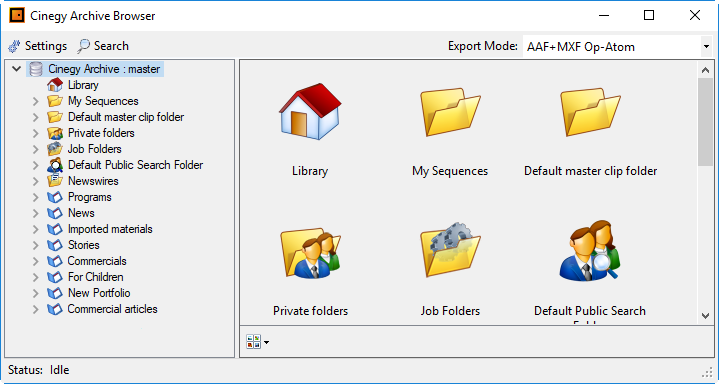Expand the New Portfolio tree node
Image resolution: width=719 pixels, height=384 pixels.
[36, 293]
